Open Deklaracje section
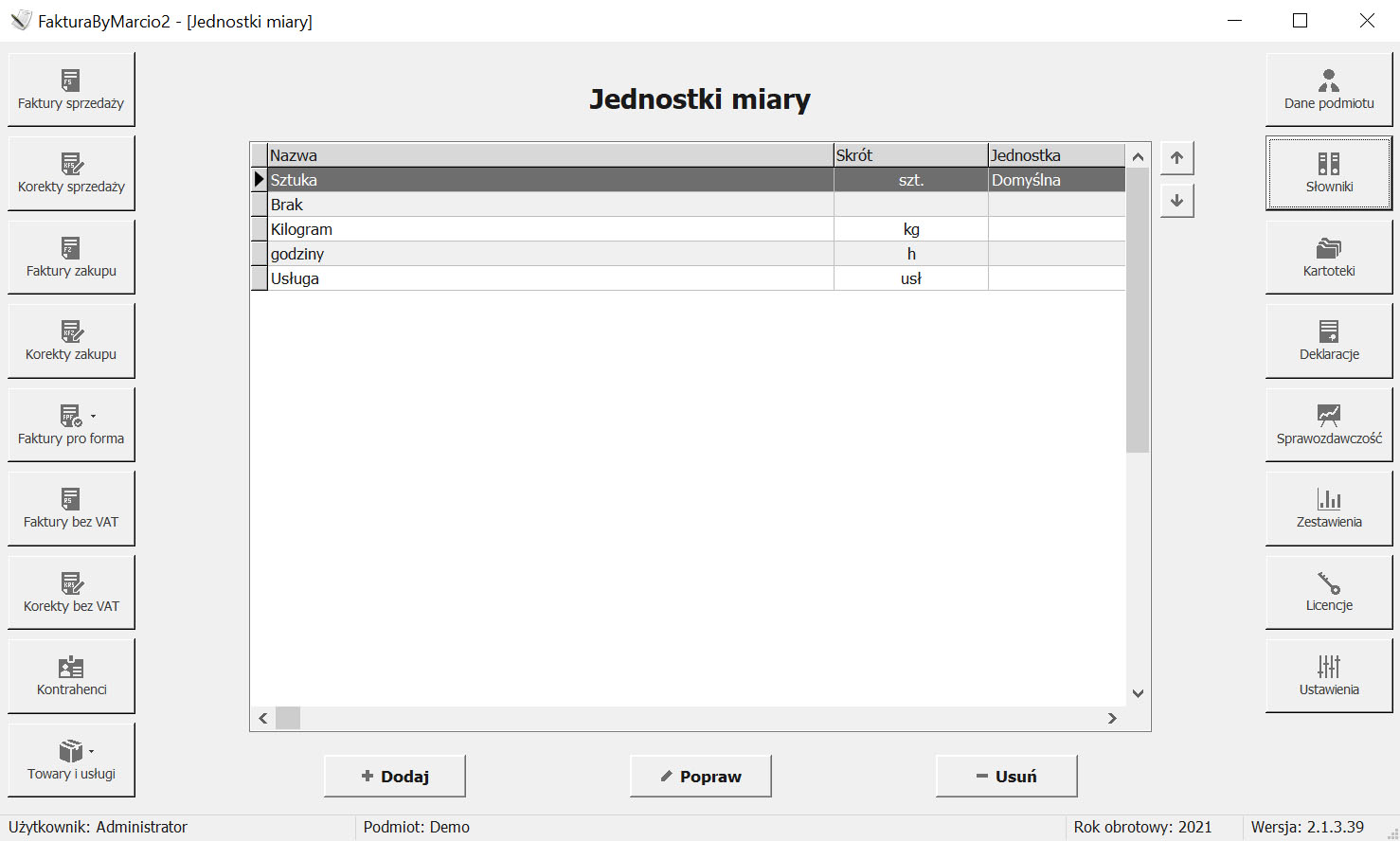1400x841 pixels. point(1329,341)
